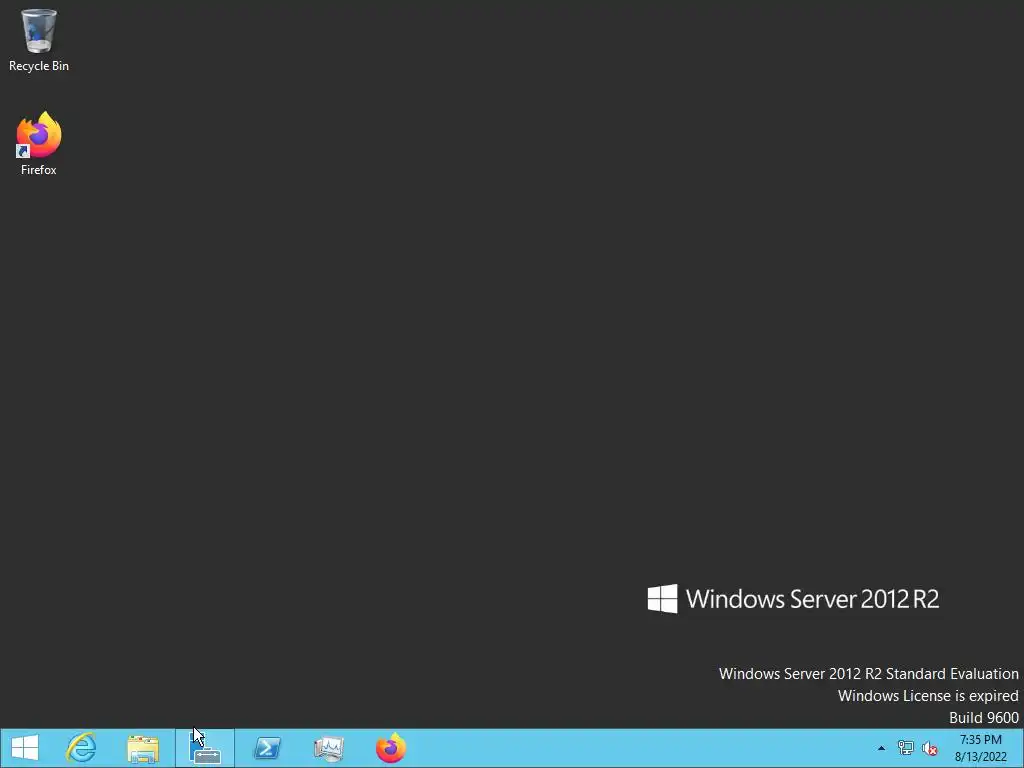Select the Firefox desktop shortcut
This screenshot has height=768, width=1024.
(x=39, y=144)
